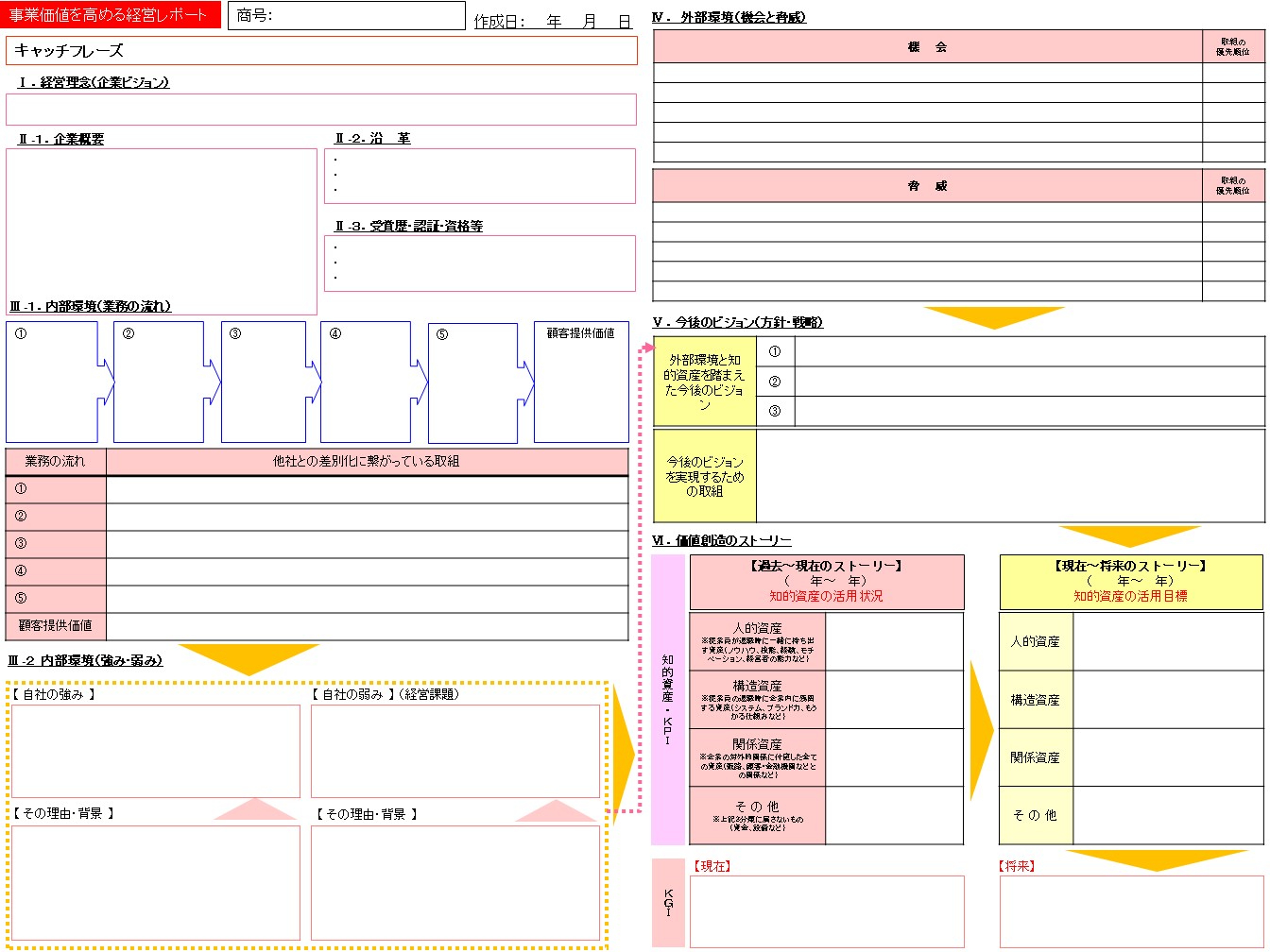
Task: Click the orange arrow below the 脅威 table
Action: 994,317
